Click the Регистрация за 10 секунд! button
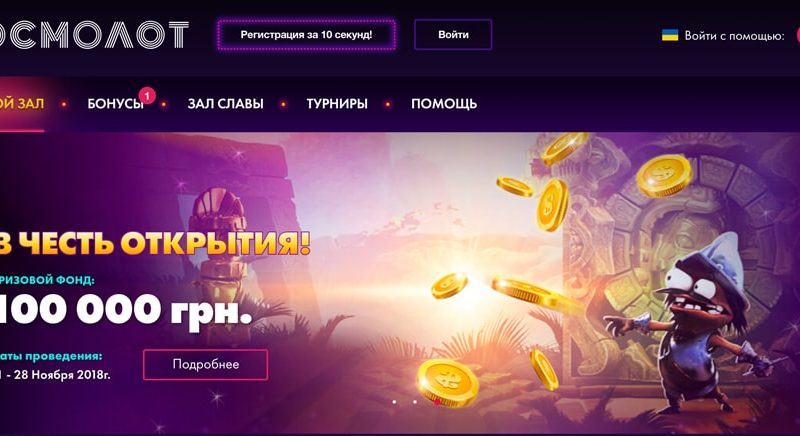This screenshot has height=436, width=800. click(306, 35)
